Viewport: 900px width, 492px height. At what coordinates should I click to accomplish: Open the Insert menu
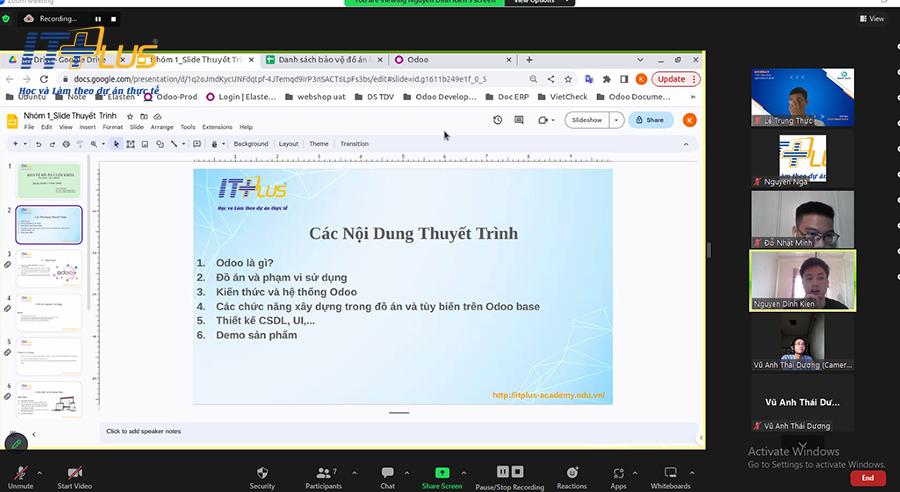click(87, 127)
